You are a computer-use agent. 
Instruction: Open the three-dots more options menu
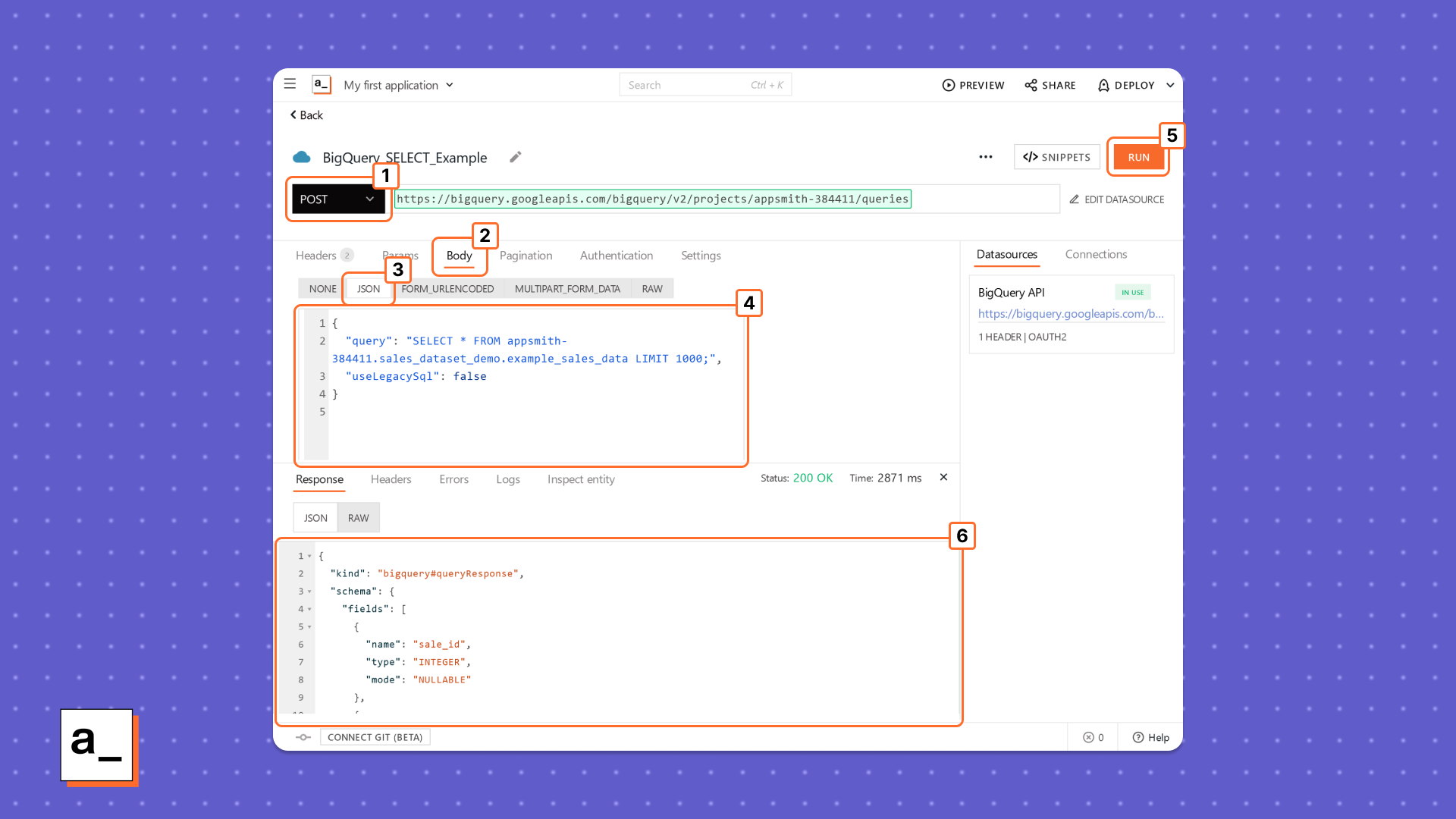coord(985,157)
